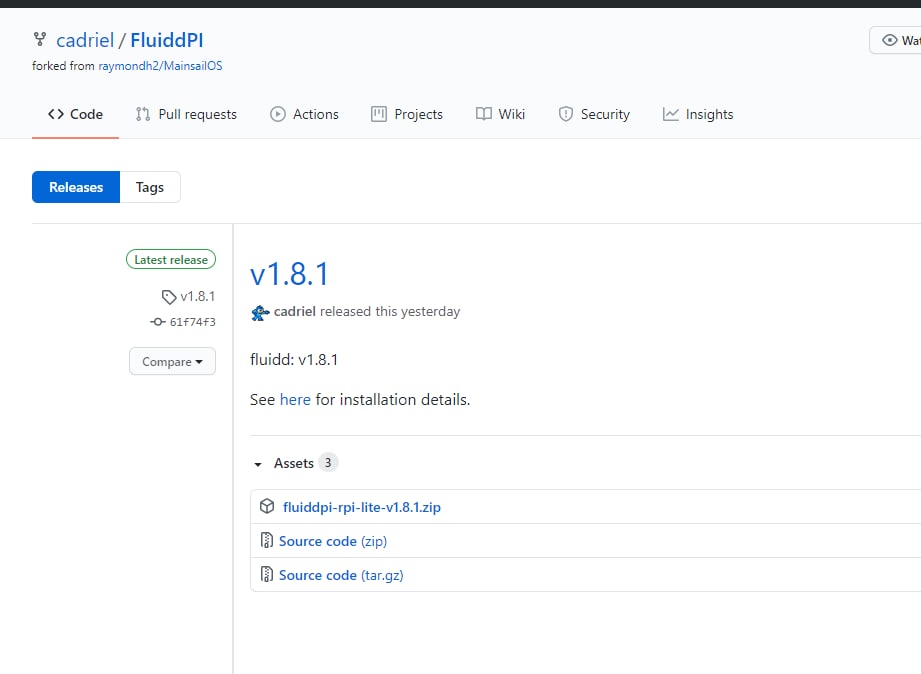View the Insights tab
Image resolution: width=921 pixels, height=674 pixels.
(x=698, y=114)
